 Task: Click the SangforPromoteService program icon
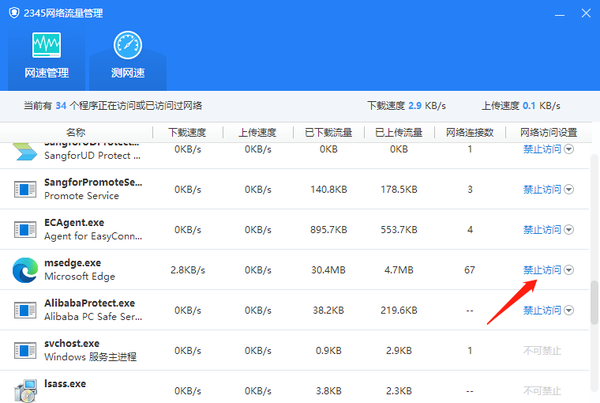pyautogui.click(x=25, y=189)
